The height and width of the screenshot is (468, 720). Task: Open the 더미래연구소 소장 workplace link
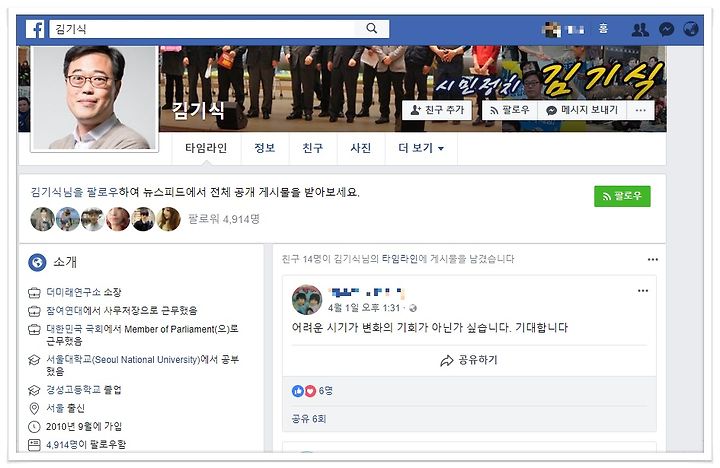coord(84,292)
